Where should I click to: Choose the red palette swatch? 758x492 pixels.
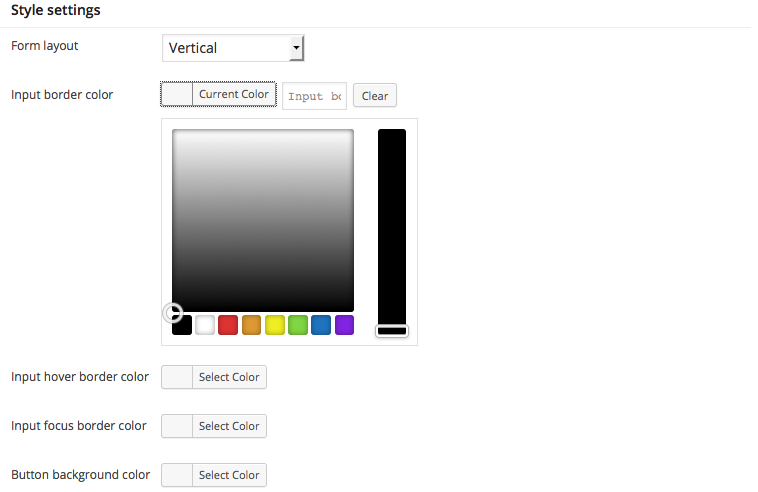point(228,325)
